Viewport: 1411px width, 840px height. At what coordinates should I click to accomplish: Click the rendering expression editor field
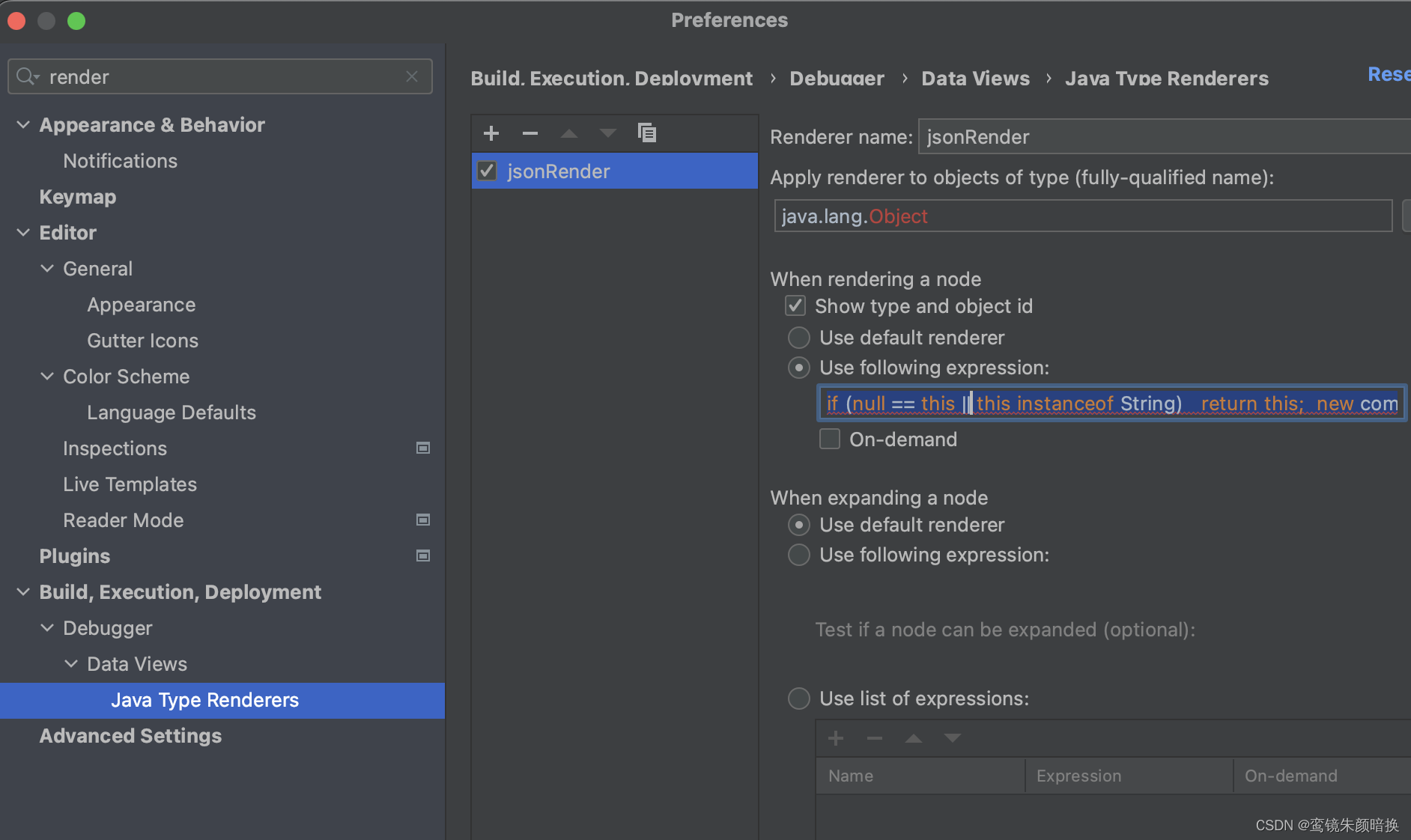(x=1112, y=403)
